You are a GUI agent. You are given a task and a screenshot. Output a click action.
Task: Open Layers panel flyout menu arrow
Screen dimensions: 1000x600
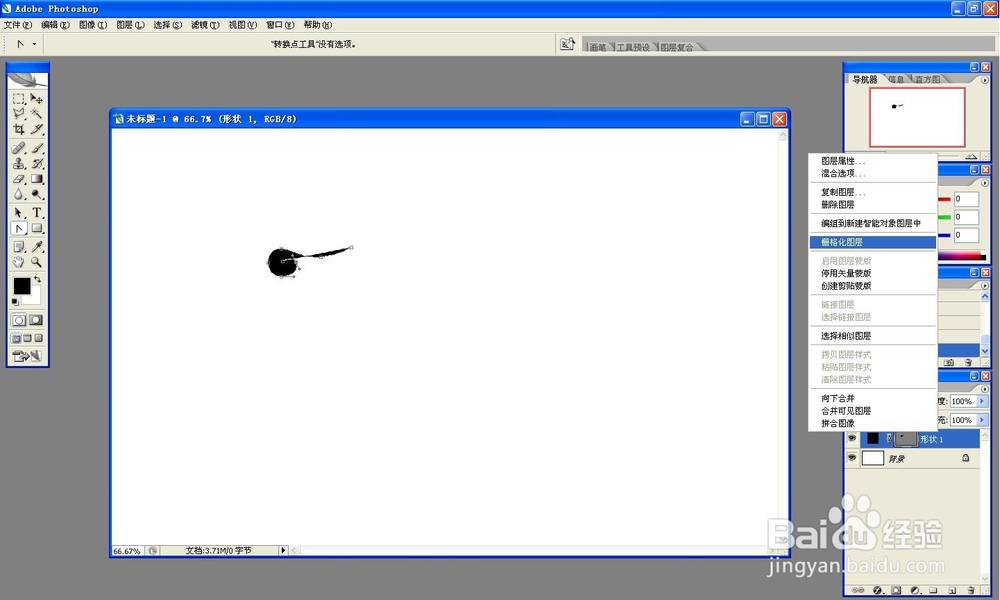click(985, 389)
